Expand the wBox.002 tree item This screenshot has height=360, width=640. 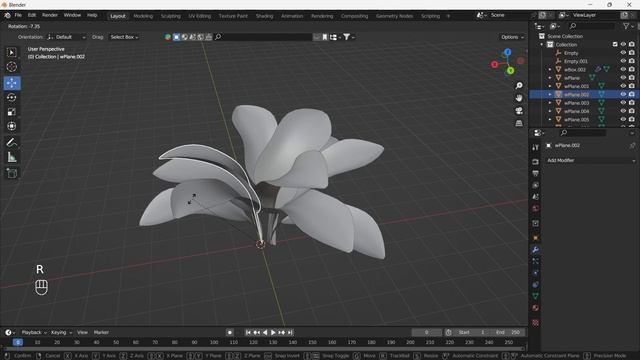coord(550,69)
